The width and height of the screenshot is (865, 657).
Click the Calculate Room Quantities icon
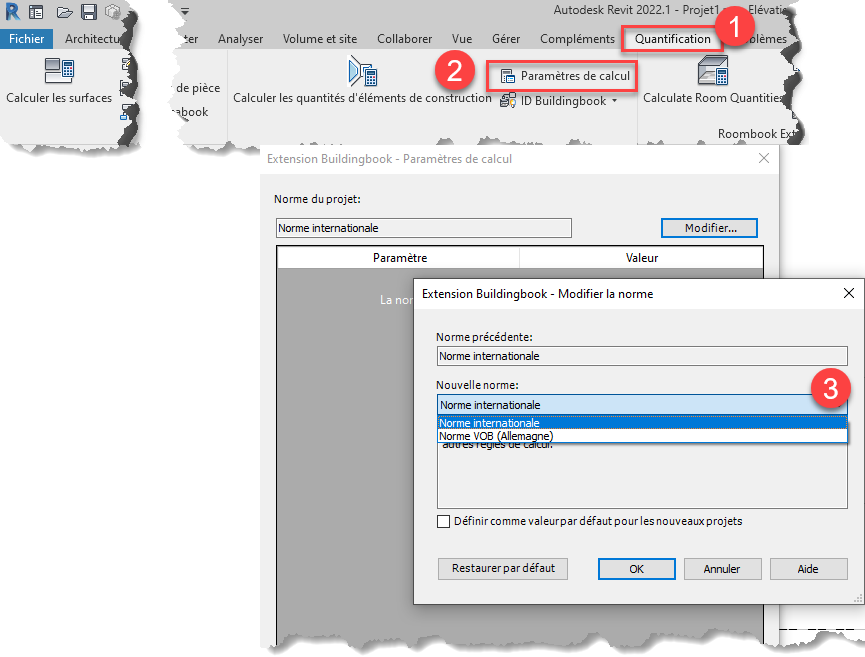[712, 72]
